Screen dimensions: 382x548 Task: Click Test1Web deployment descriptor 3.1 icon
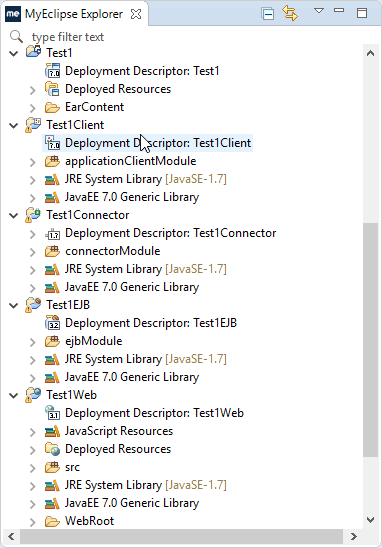[x=52, y=413]
